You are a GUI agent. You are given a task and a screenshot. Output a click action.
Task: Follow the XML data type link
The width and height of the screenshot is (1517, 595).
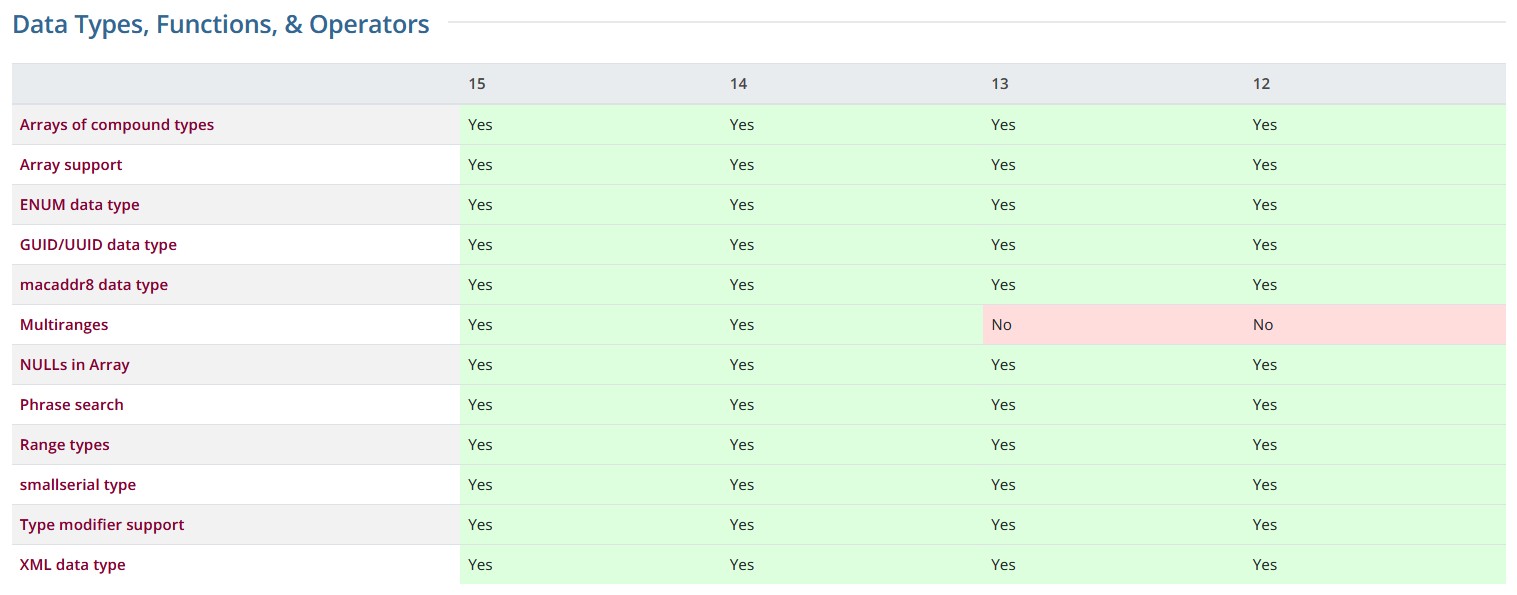coord(73,565)
